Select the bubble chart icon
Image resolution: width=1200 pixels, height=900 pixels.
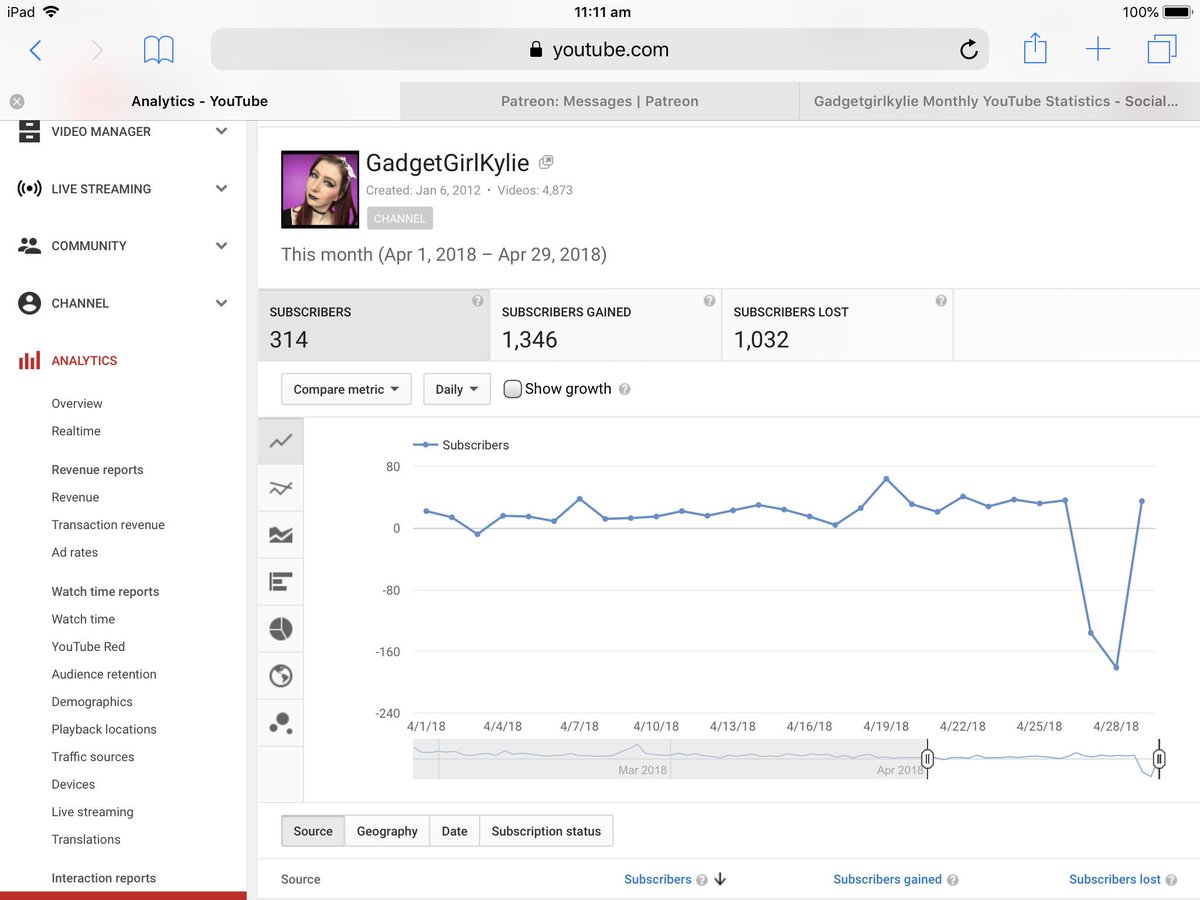[x=281, y=723]
